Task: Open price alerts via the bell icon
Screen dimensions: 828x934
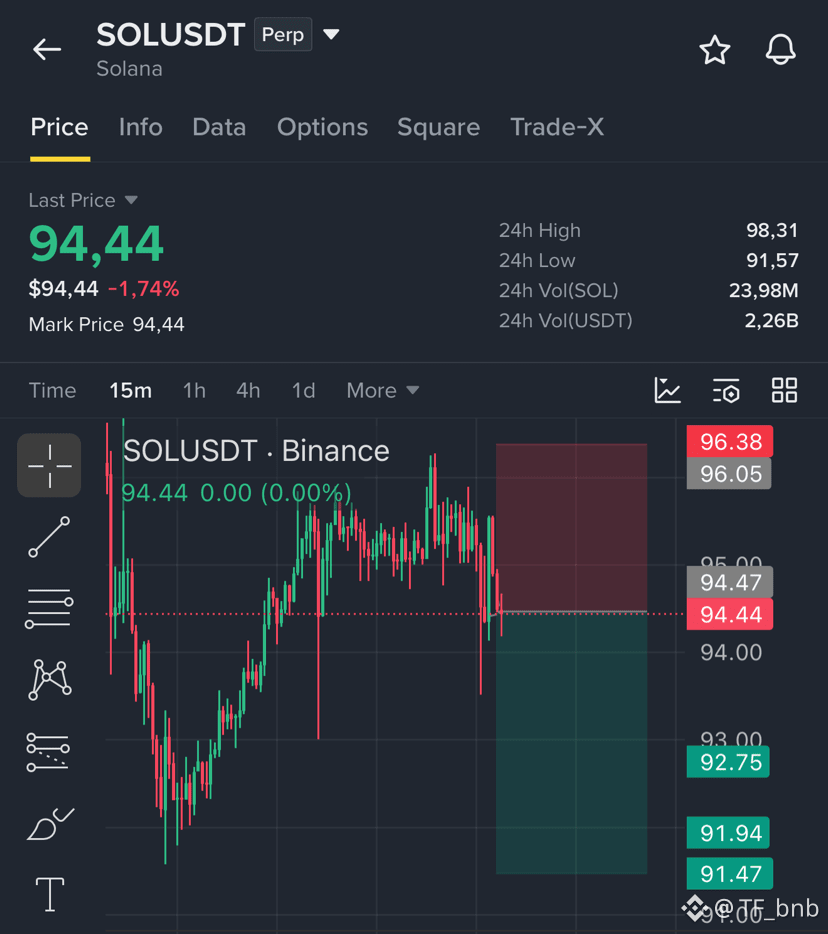Action: (x=780, y=49)
